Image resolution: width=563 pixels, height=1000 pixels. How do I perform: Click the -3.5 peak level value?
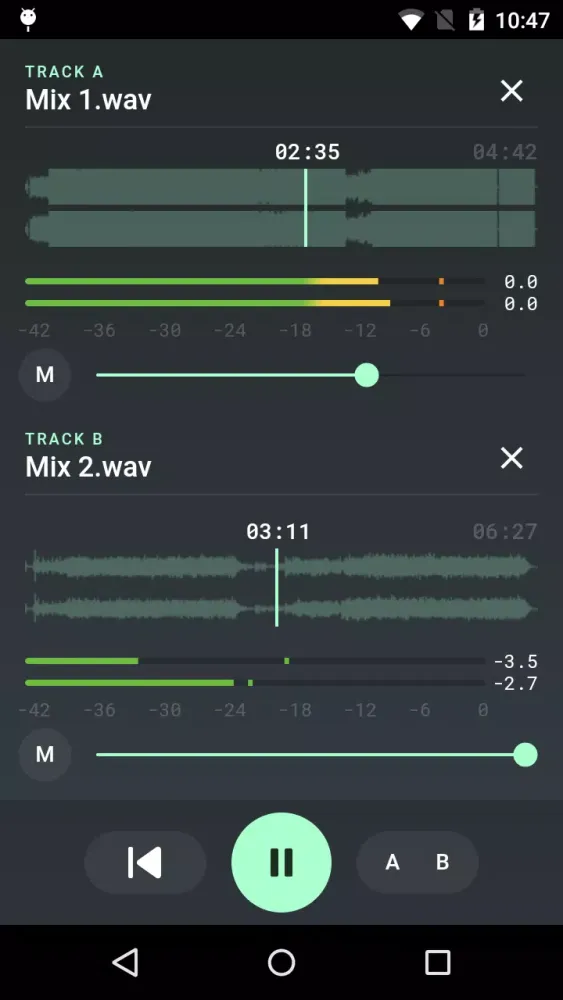pyautogui.click(x=515, y=661)
